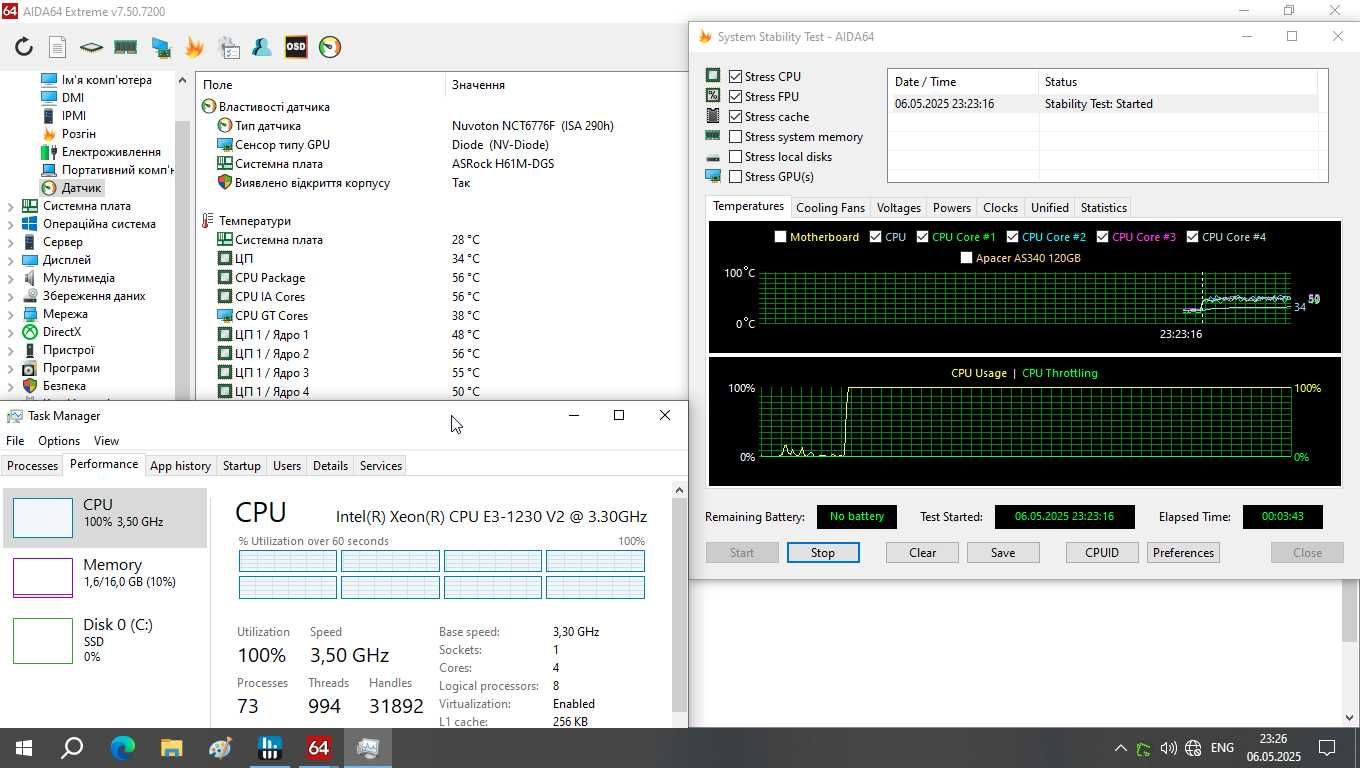Open Preferences in stability test
1360x768 pixels.
1183,553
